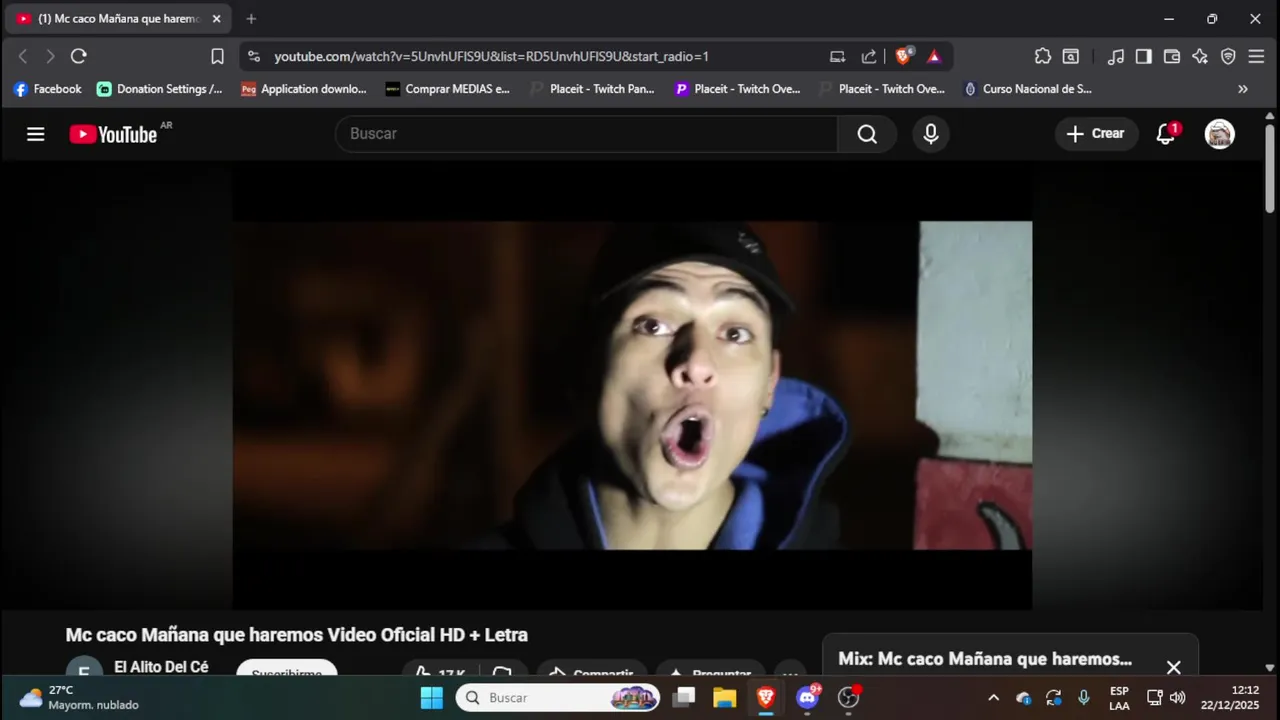Open the Brave playlist music note icon

tap(1116, 57)
